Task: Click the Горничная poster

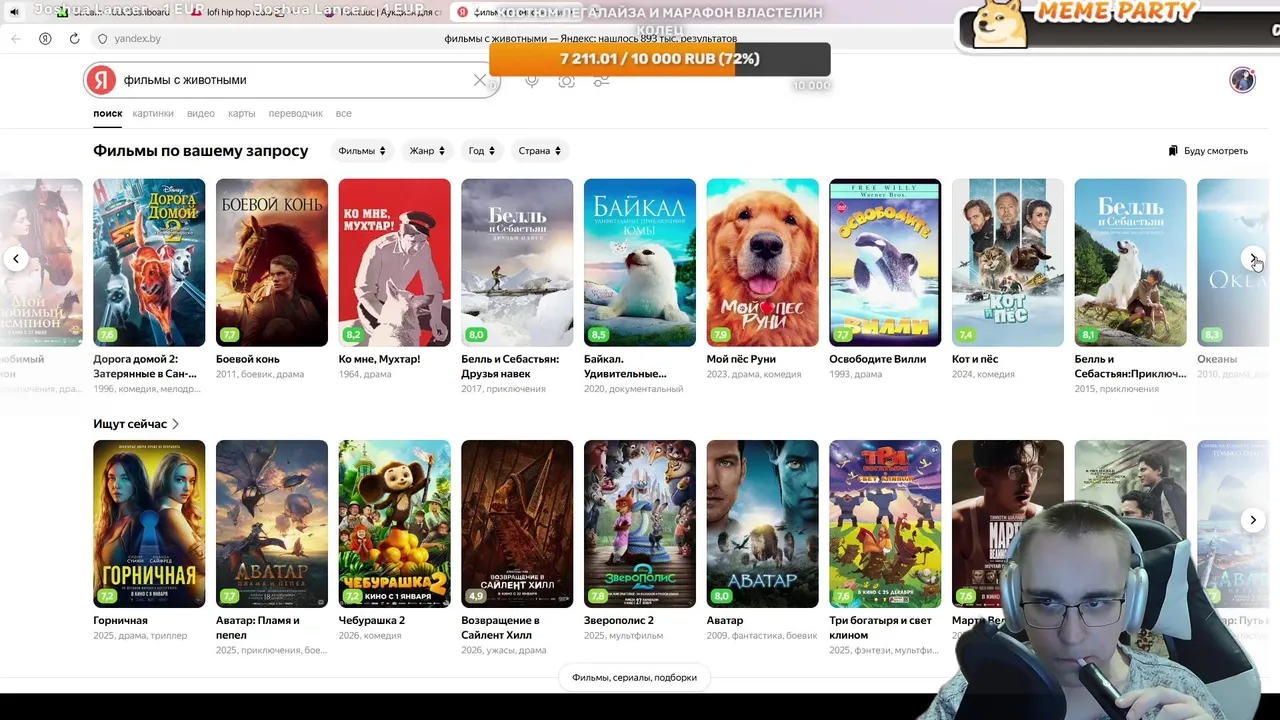Action: [x=149, y=524]
